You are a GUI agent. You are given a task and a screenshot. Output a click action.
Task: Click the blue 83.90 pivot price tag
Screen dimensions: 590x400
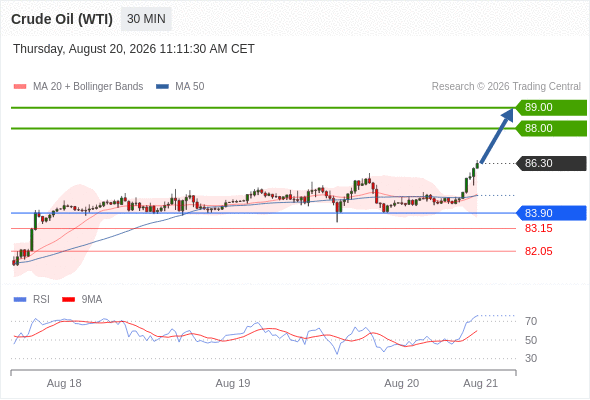point(551,213)
